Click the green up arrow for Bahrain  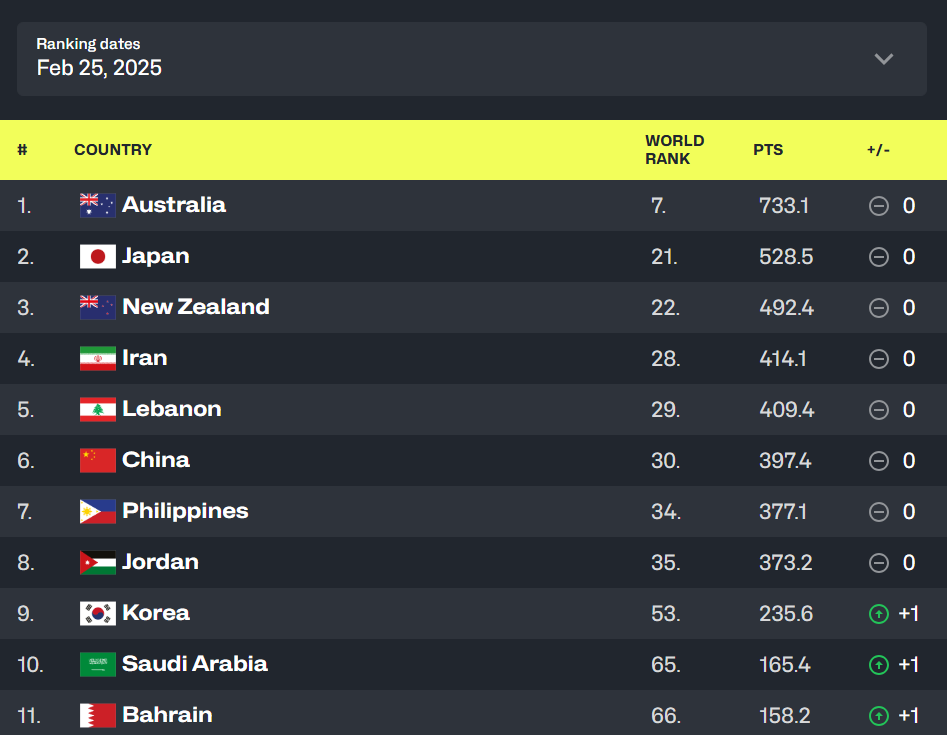[x=879, y=716]
